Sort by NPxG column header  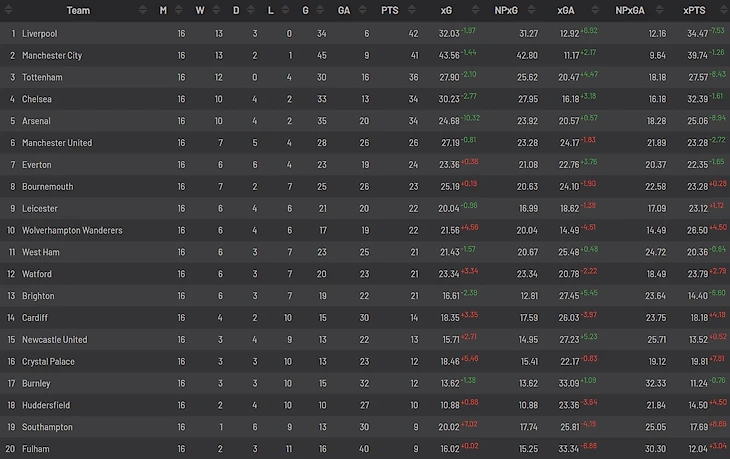pyautogui.click(x=506, y=11)
